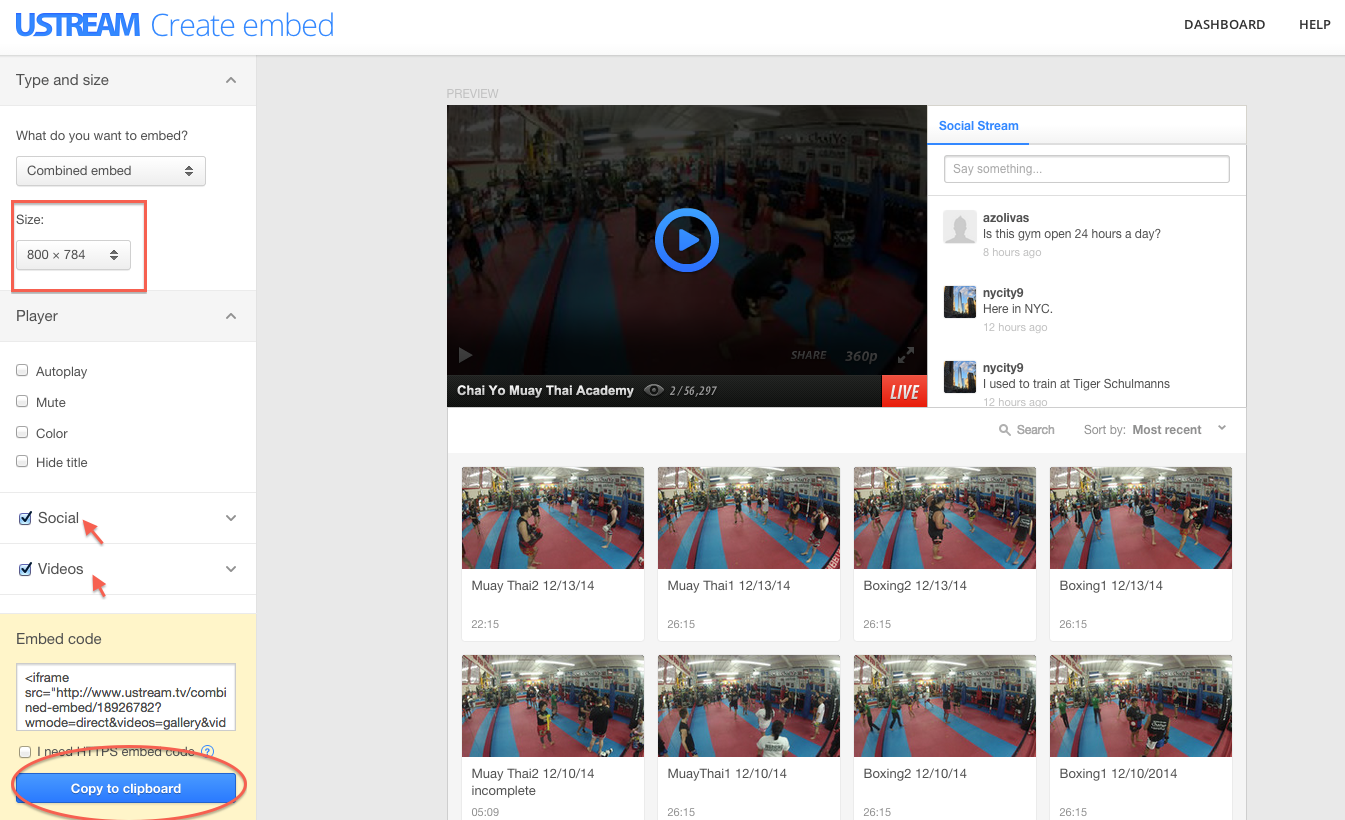Open Boxing2 12/10/14 video thumbnail

point(945,706)
